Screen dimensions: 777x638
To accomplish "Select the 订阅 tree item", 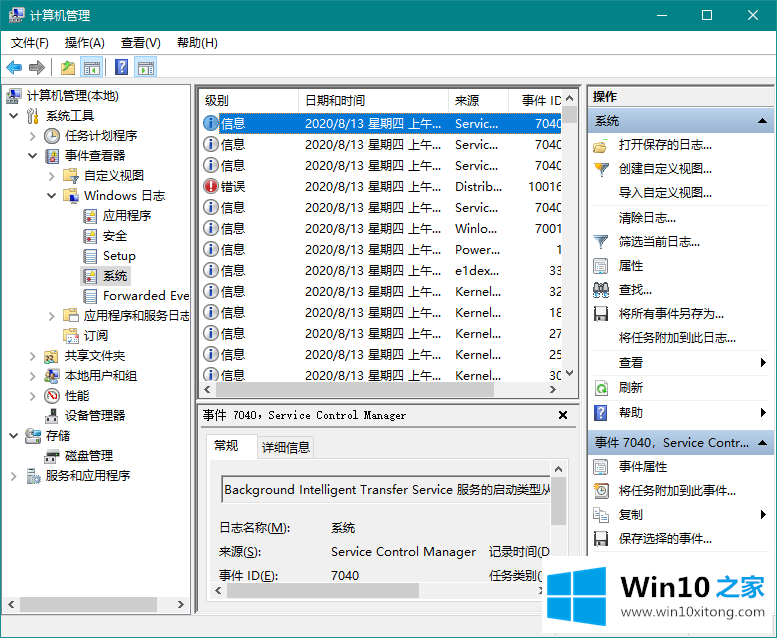I will (96, 336).
